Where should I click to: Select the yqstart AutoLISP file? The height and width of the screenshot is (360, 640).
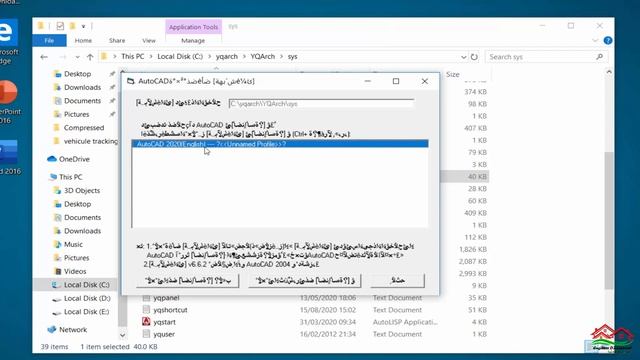pos(164,322)
